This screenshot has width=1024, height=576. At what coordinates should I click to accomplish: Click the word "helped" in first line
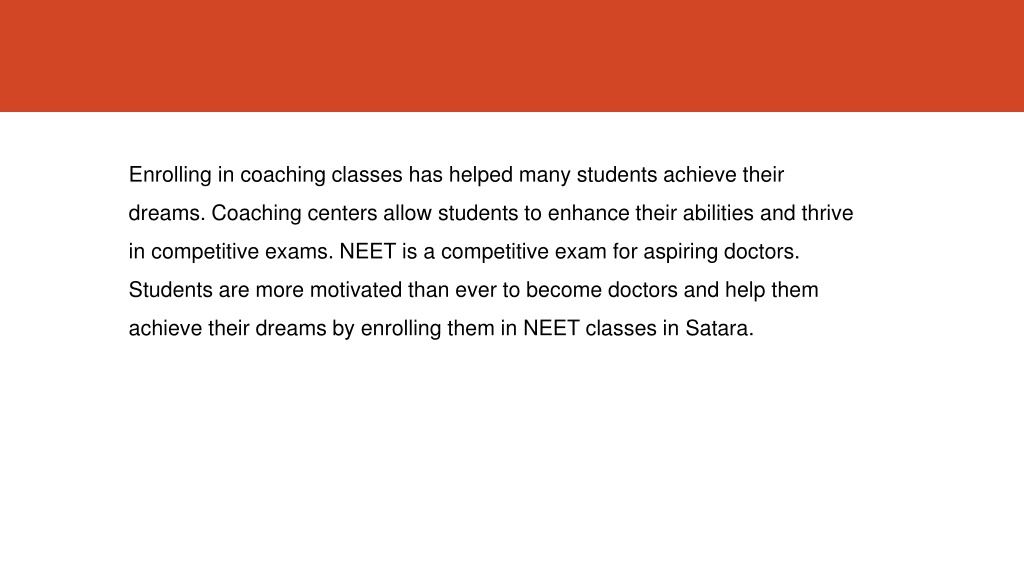pos(481,175)
